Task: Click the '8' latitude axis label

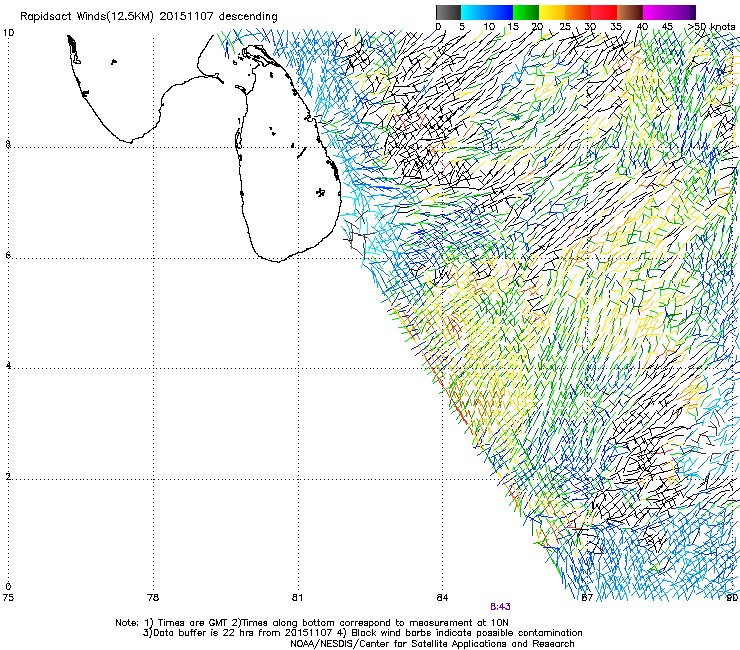Action: point(8,144)
